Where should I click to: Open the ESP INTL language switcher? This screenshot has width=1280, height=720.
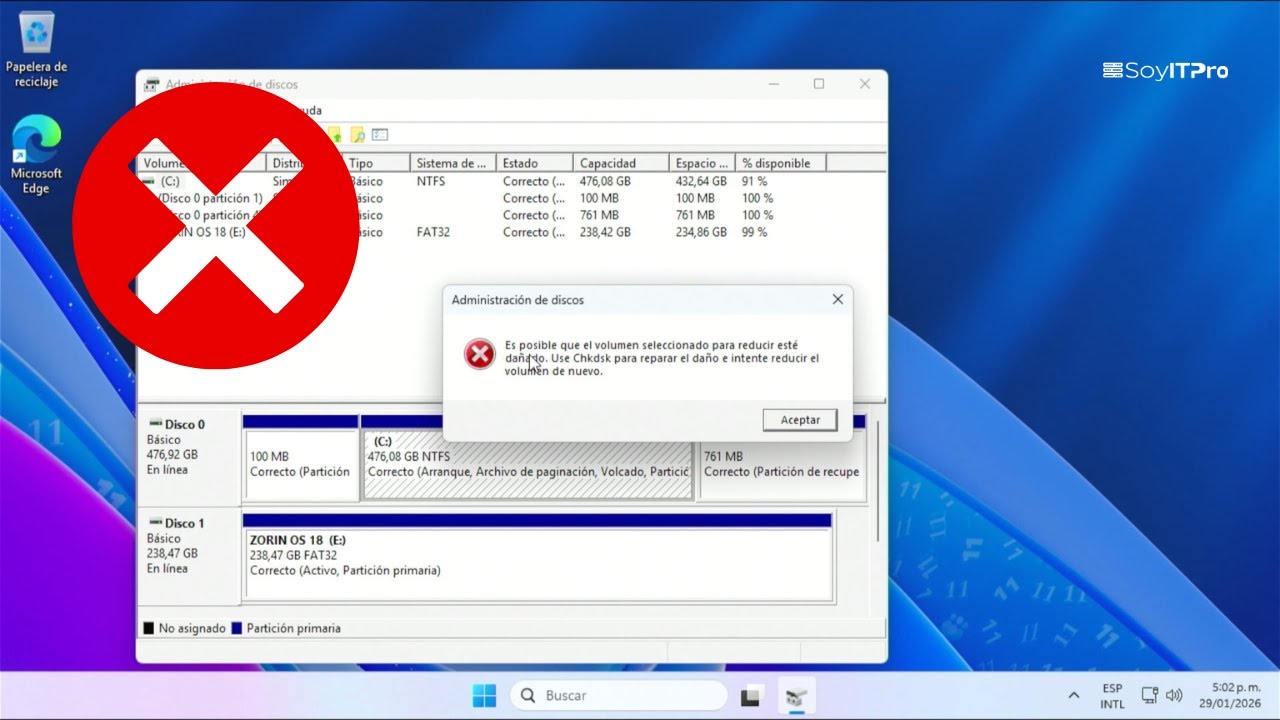[1112, 696]
